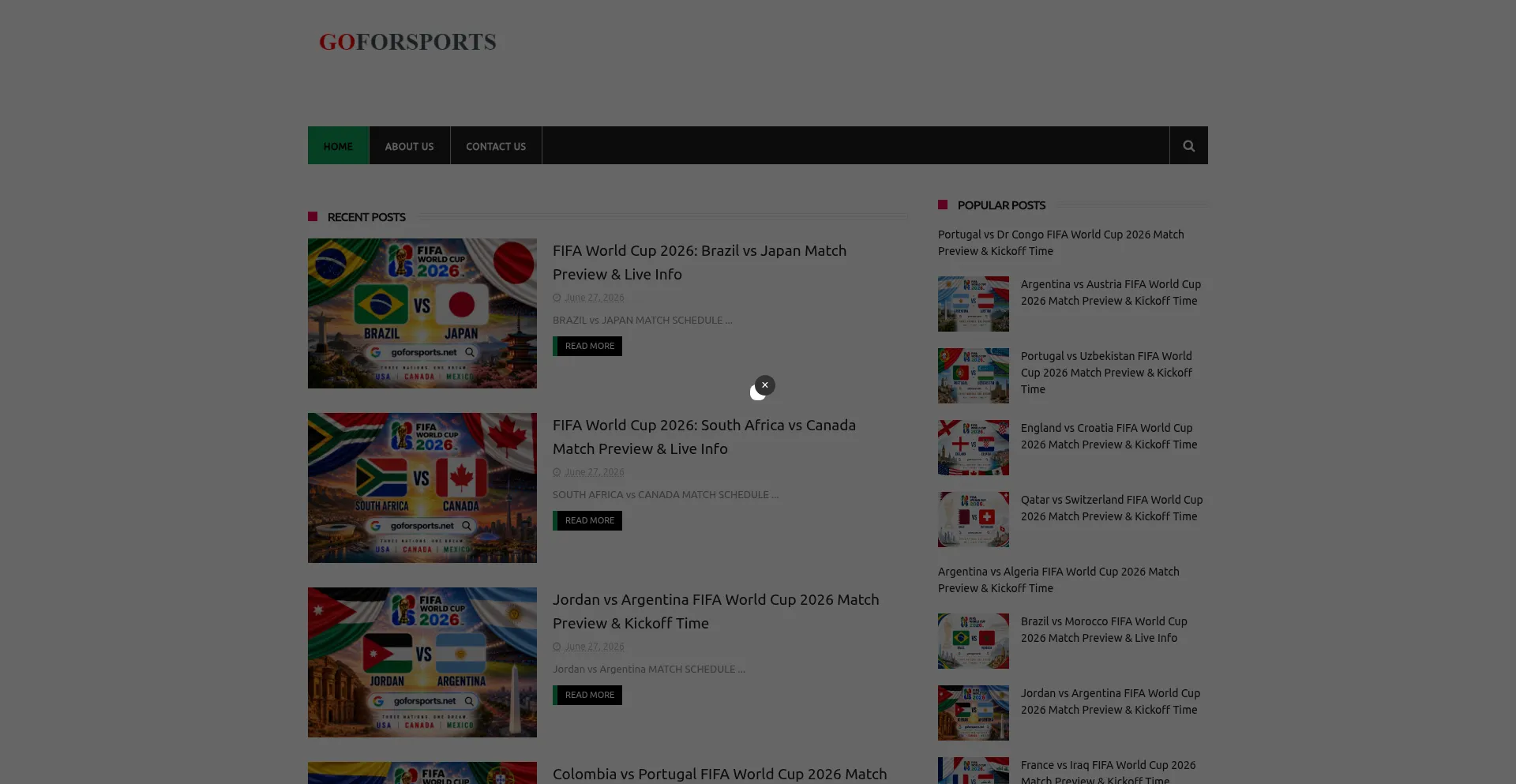Screen dimensions: 1516x784
Task: Open Argentina vs Austria popular post link
Action: coord(1111,292)
